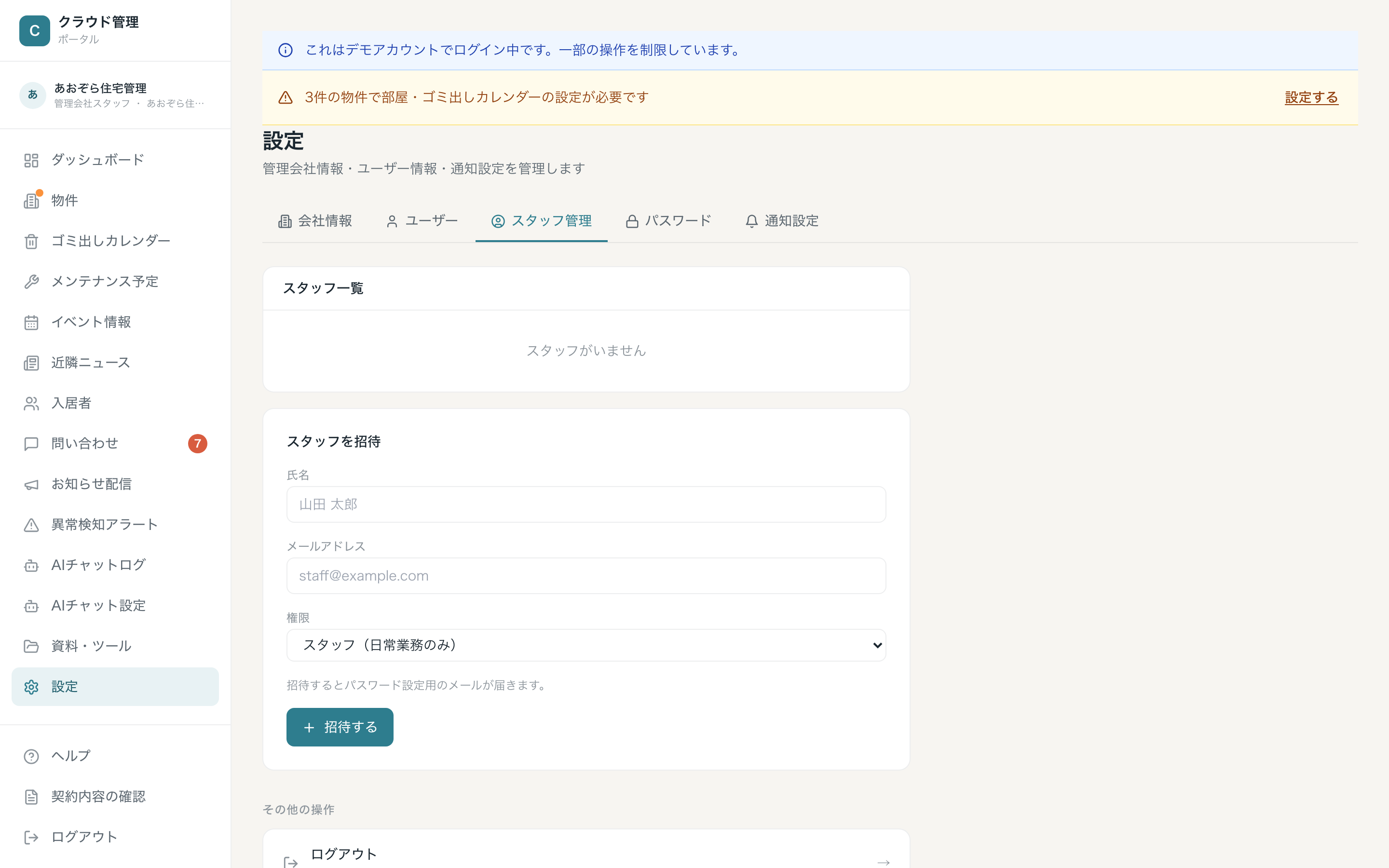
Task: Expand the 権限 role dropdown
Action: click(586, 645)
